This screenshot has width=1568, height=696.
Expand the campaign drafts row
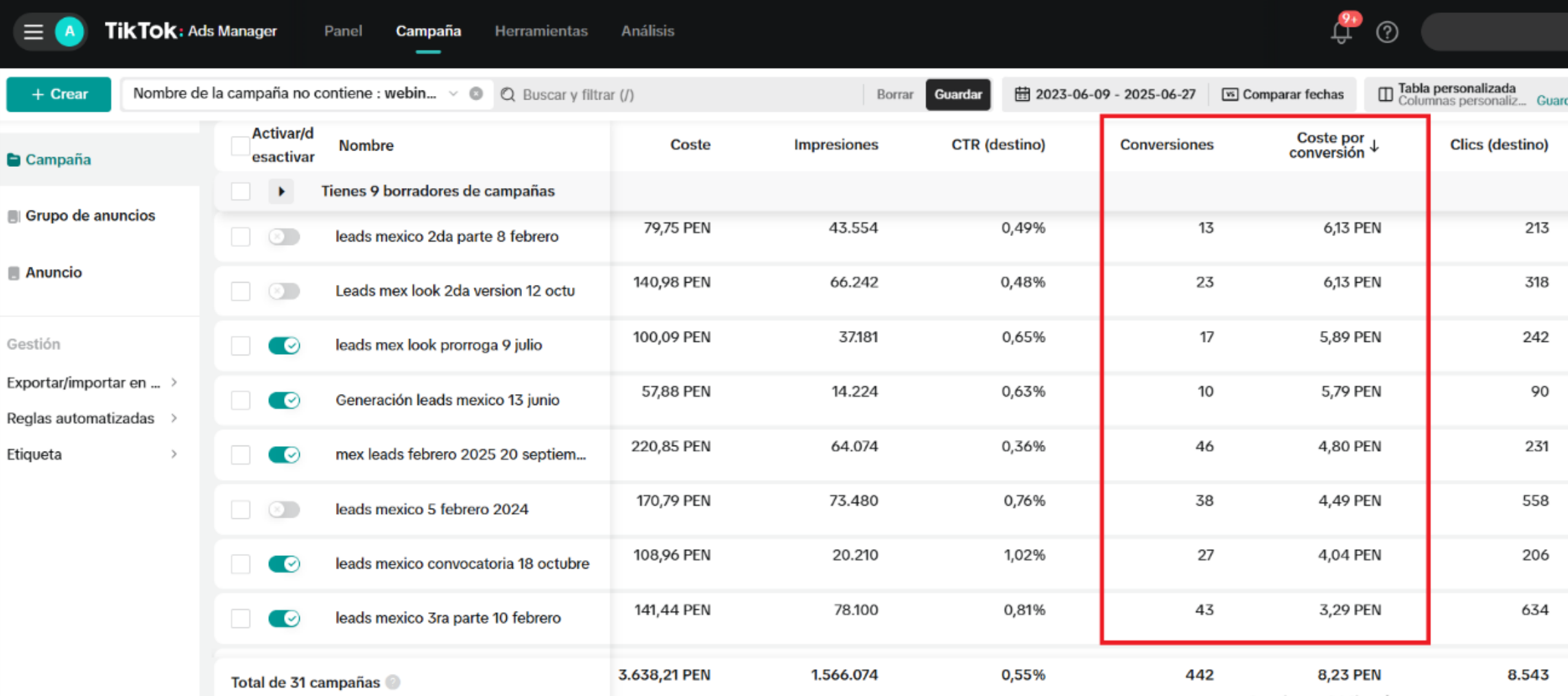pyautogui.click(x=281, y=192)
